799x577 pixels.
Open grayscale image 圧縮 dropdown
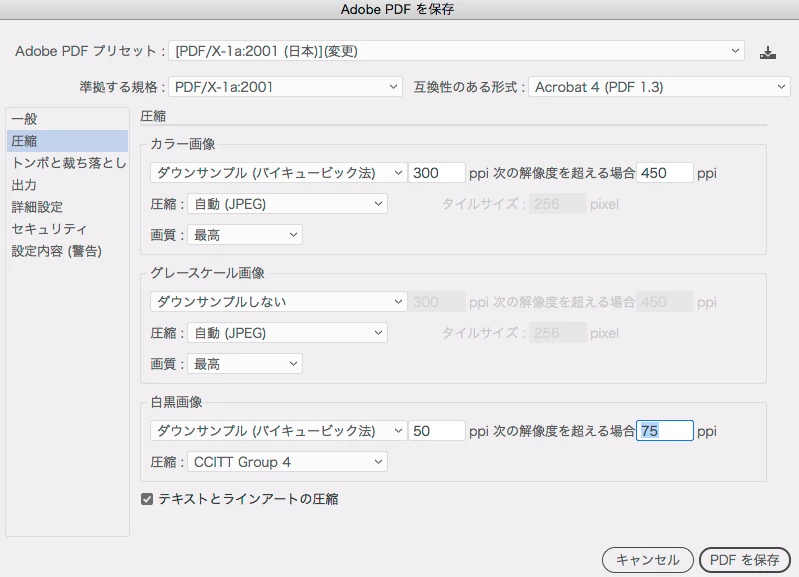point(287,333)
